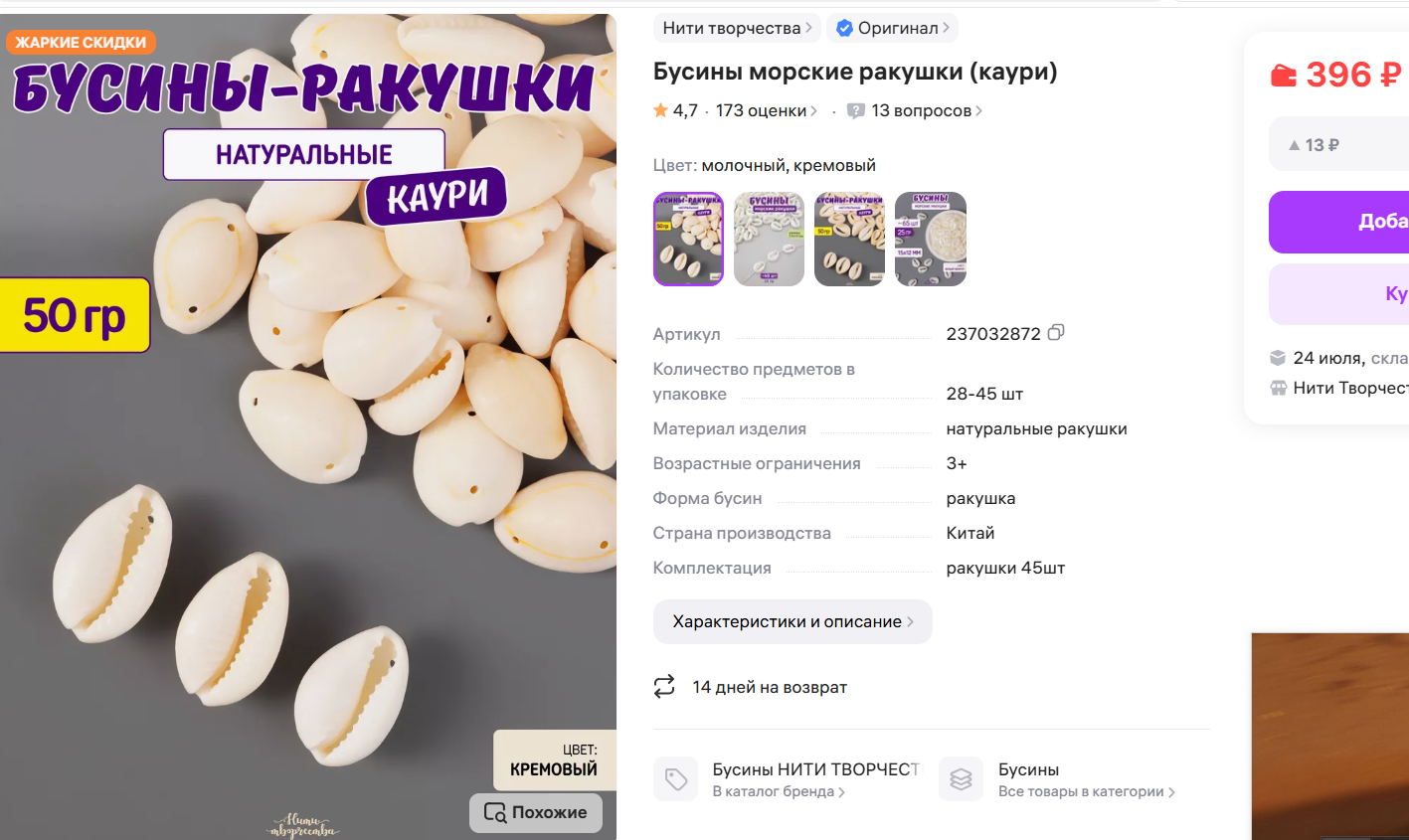
Task: Click the questions speech bubble icon
Action: point(855,111)
